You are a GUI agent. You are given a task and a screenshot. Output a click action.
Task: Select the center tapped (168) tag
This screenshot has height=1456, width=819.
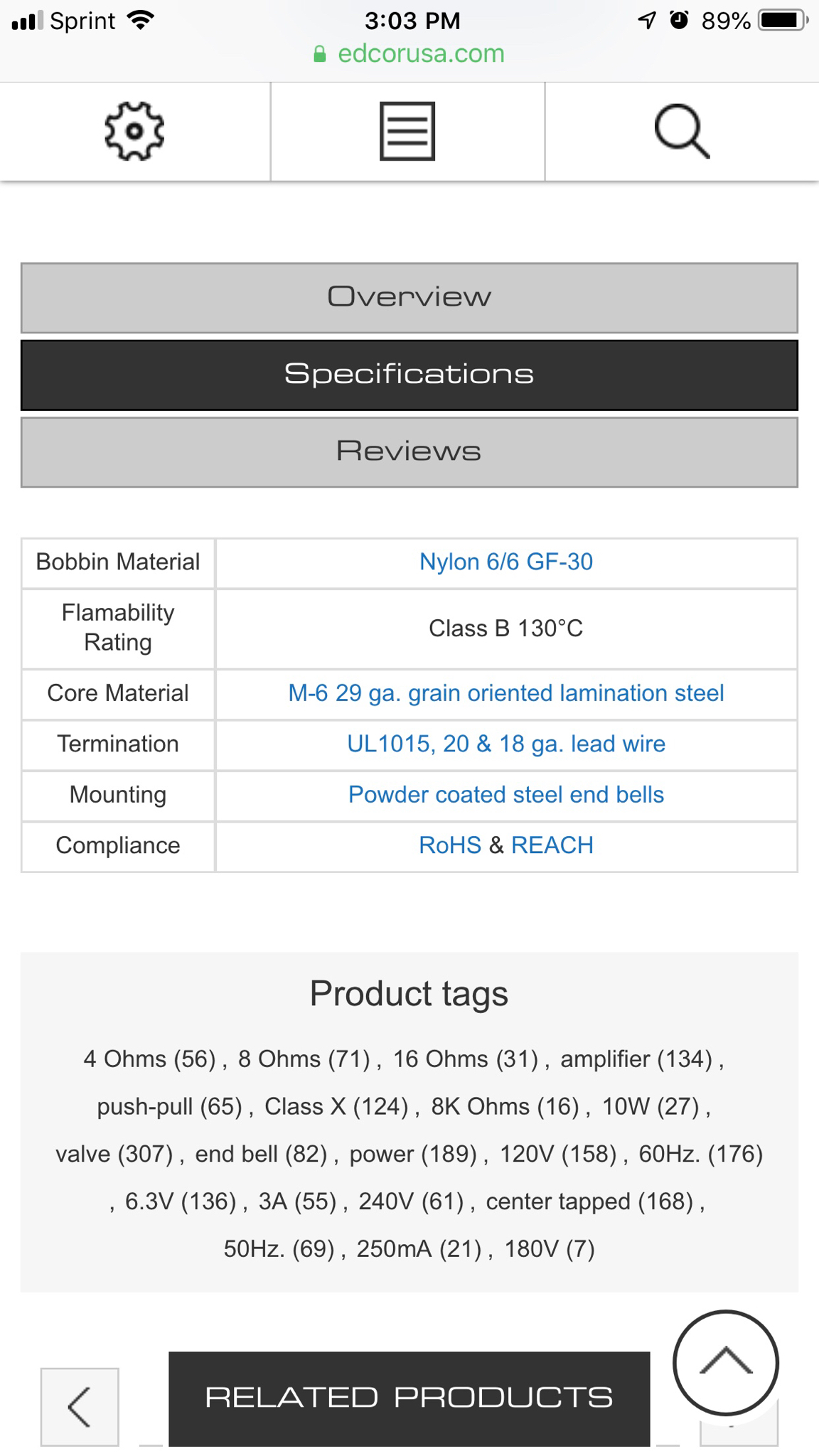tap(589, 1201)
